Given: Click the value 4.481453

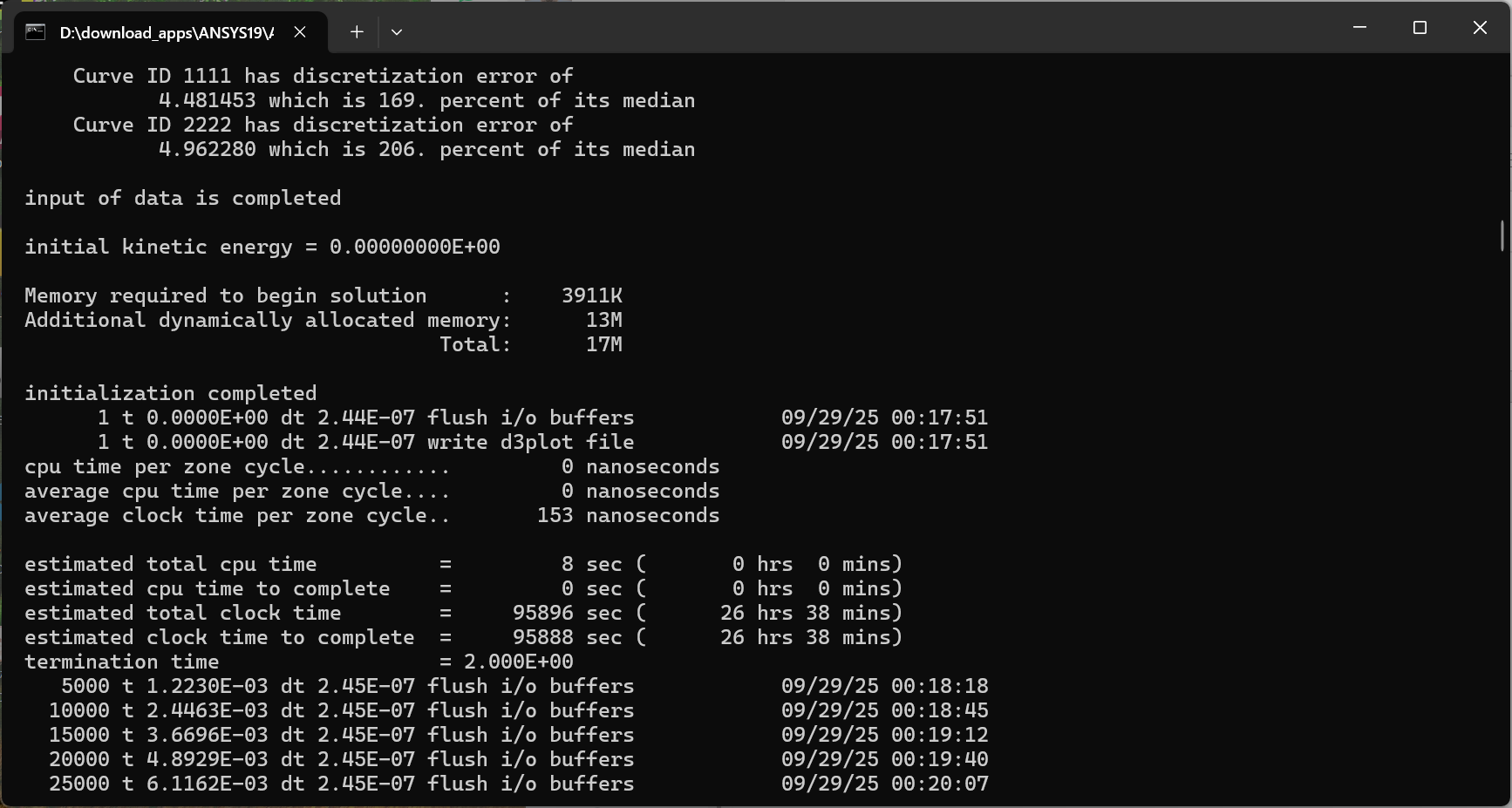Looking at the screenshot, I should click(x=208, y=100).
